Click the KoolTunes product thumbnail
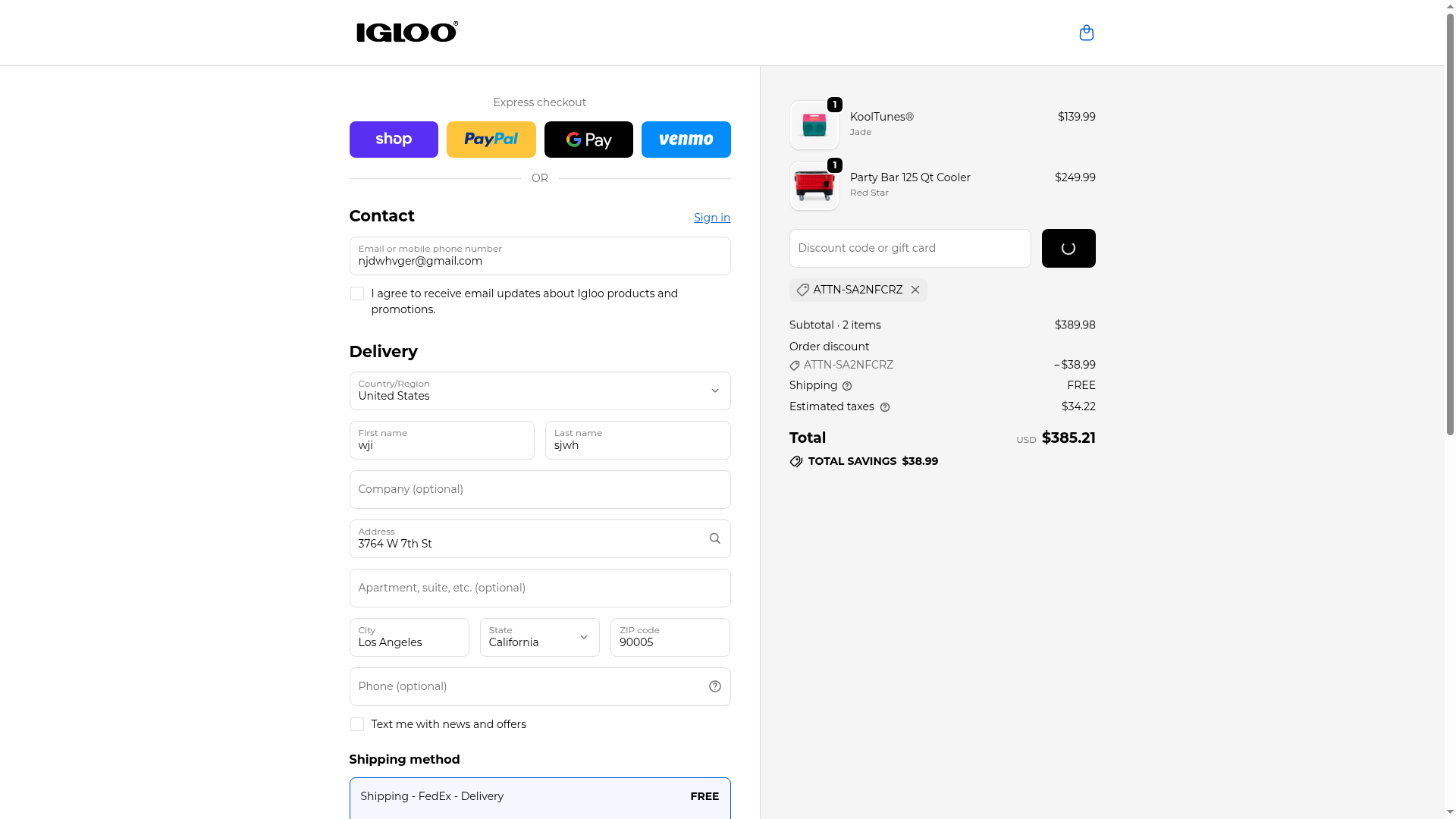Viewport: 1456px width, 819px height. (x=814, y=125)
